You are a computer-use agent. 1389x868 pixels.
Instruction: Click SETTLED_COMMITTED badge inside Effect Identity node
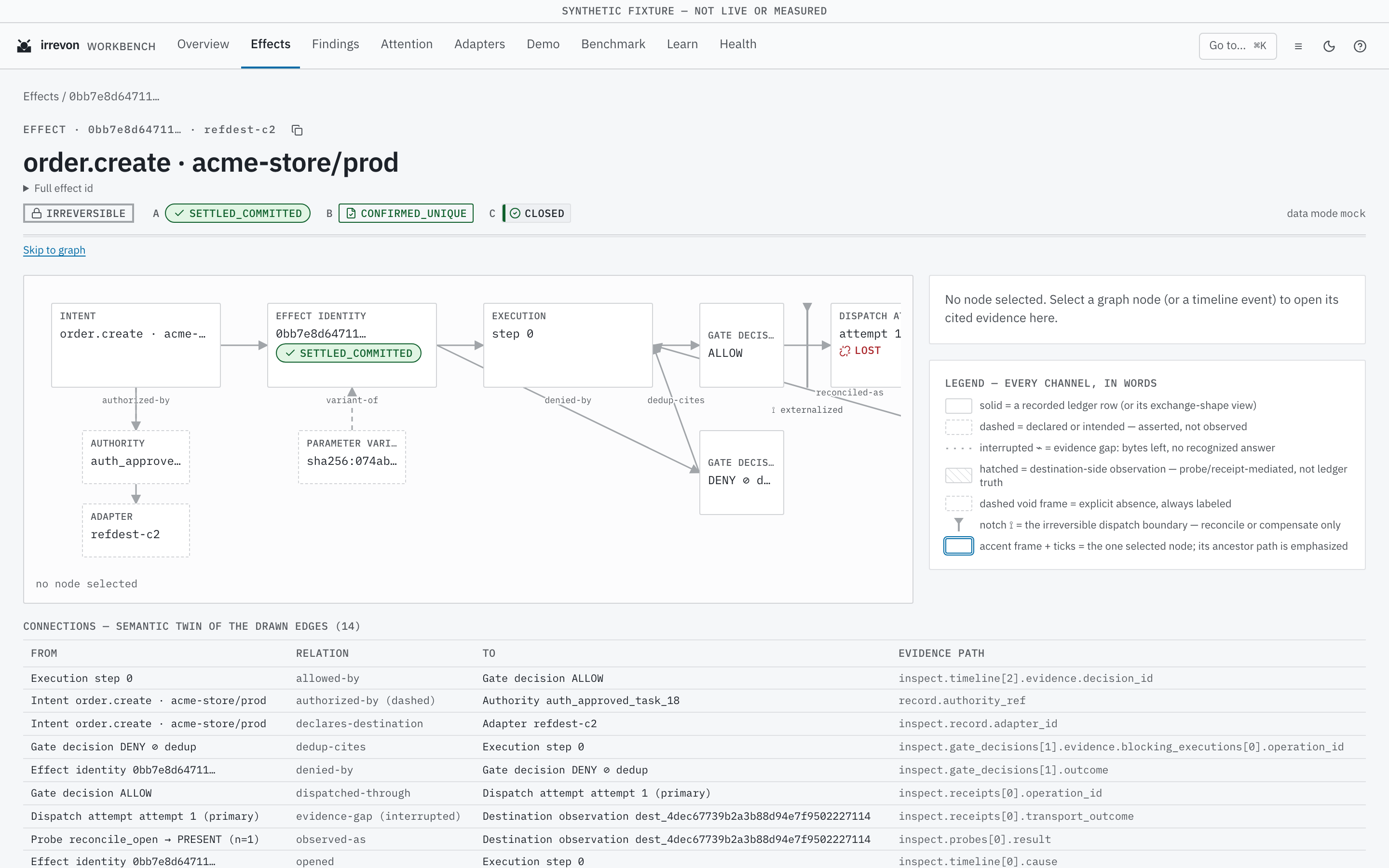pos(348,353)
